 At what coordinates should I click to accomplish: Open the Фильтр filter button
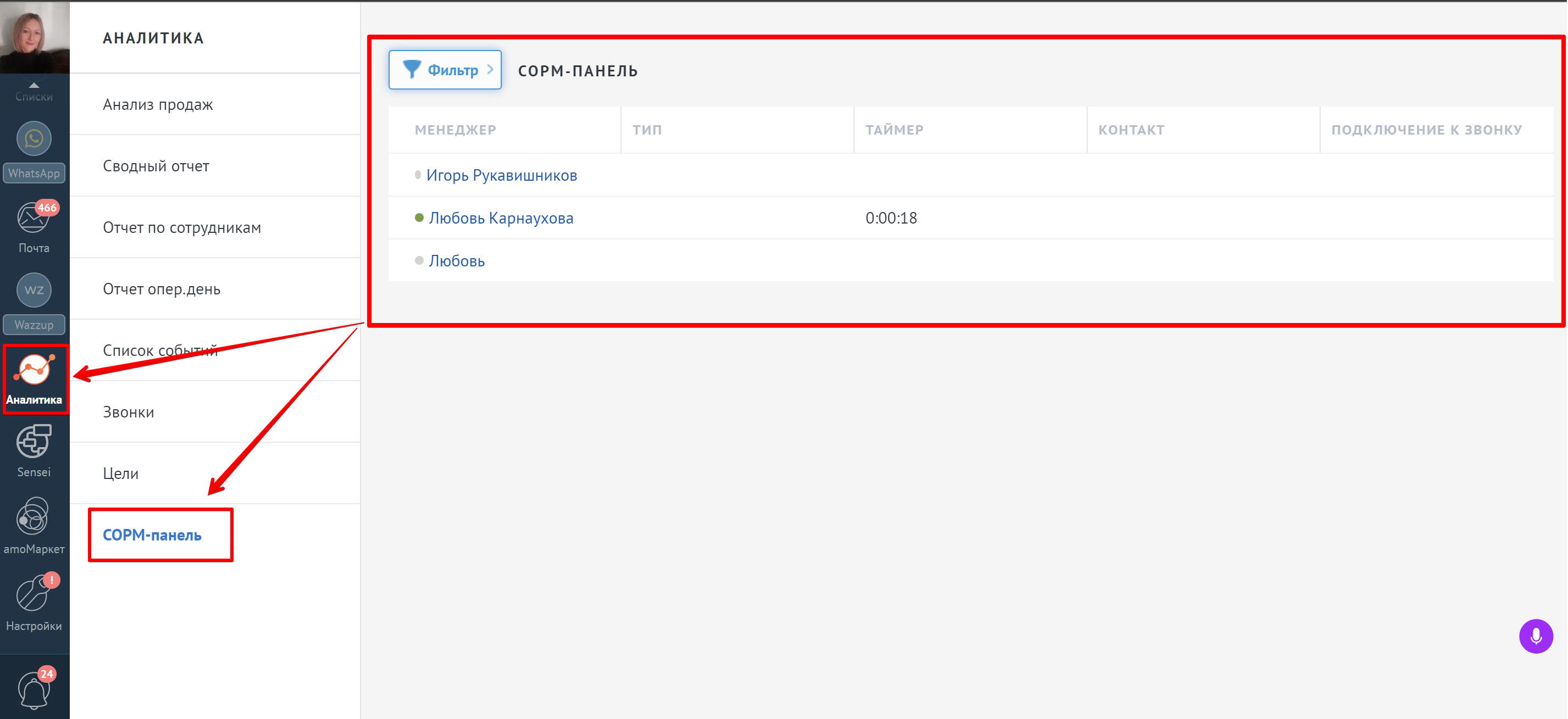(x=445, y=70)
